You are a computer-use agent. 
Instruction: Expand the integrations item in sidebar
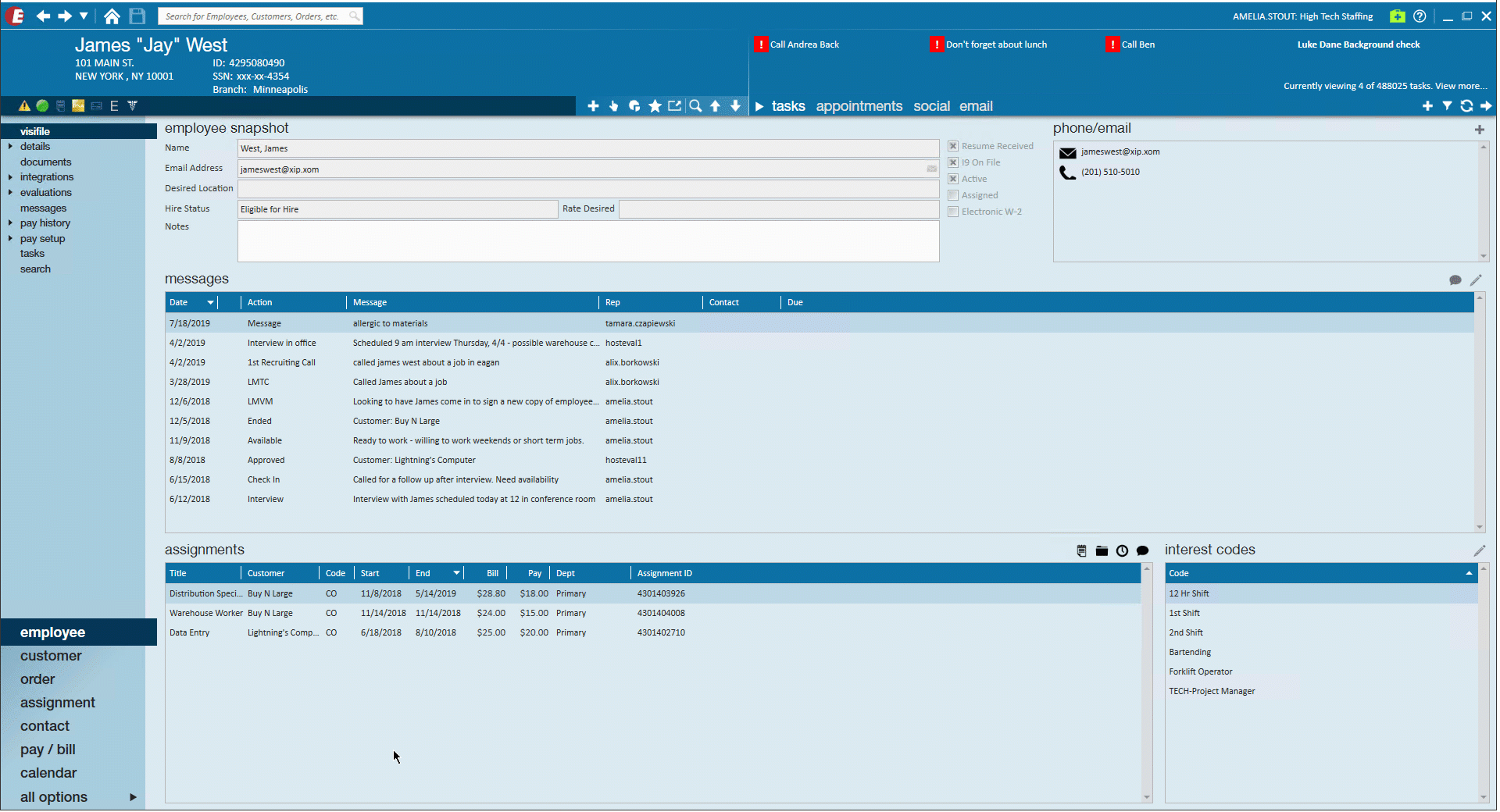pyautogui.click(x=10, y=177)
